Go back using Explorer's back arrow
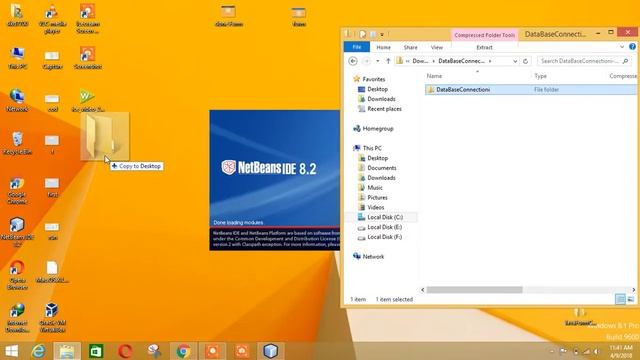This screenshot has width=640, height=360. (353, 61)
